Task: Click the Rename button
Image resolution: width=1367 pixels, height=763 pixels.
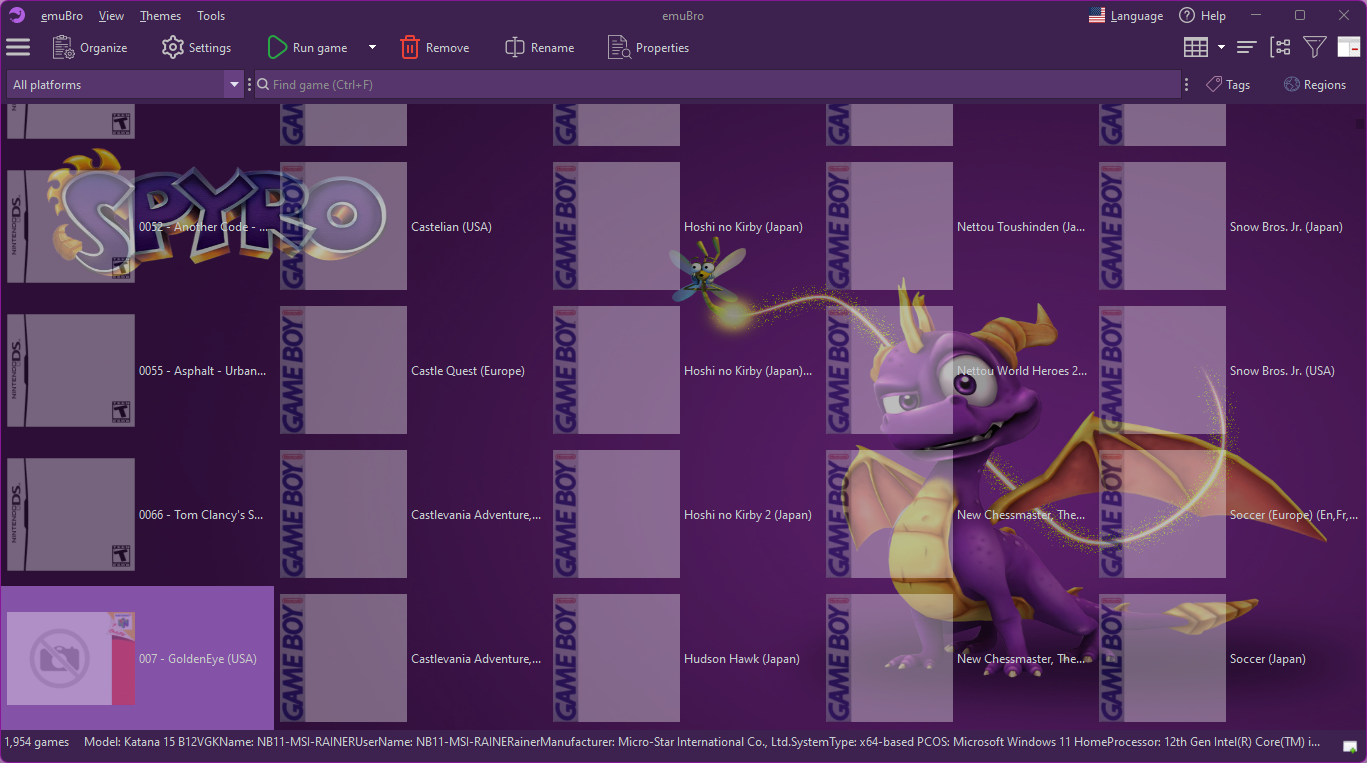Action: pyautogui.click(x=539, y=46)
